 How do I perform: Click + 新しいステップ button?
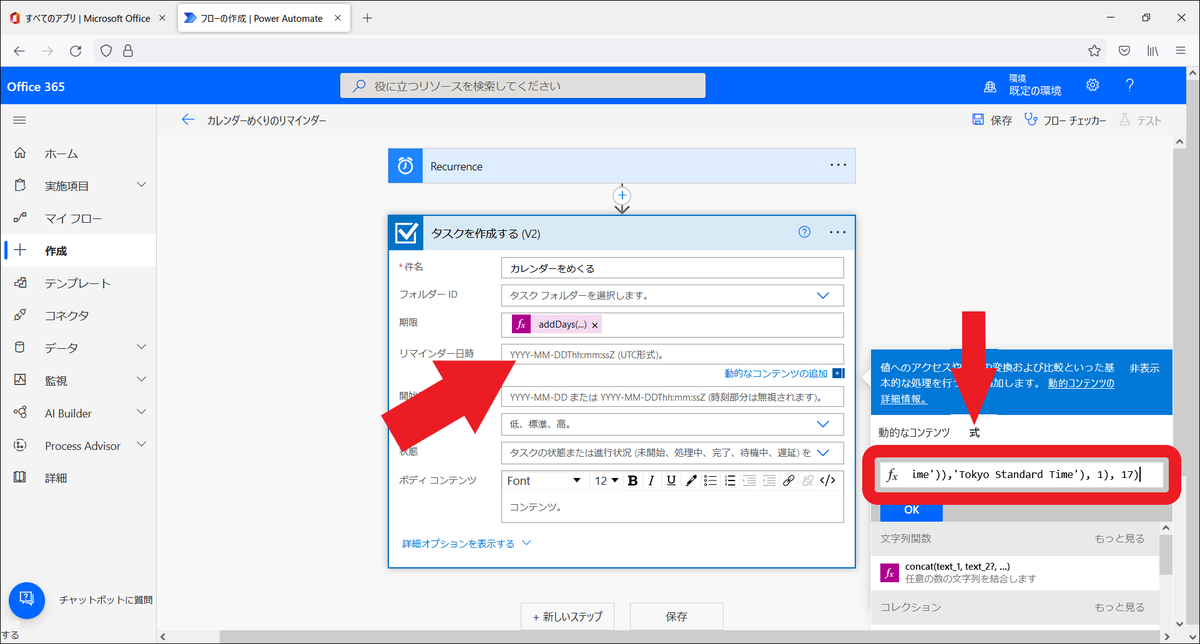coord(567,616)
